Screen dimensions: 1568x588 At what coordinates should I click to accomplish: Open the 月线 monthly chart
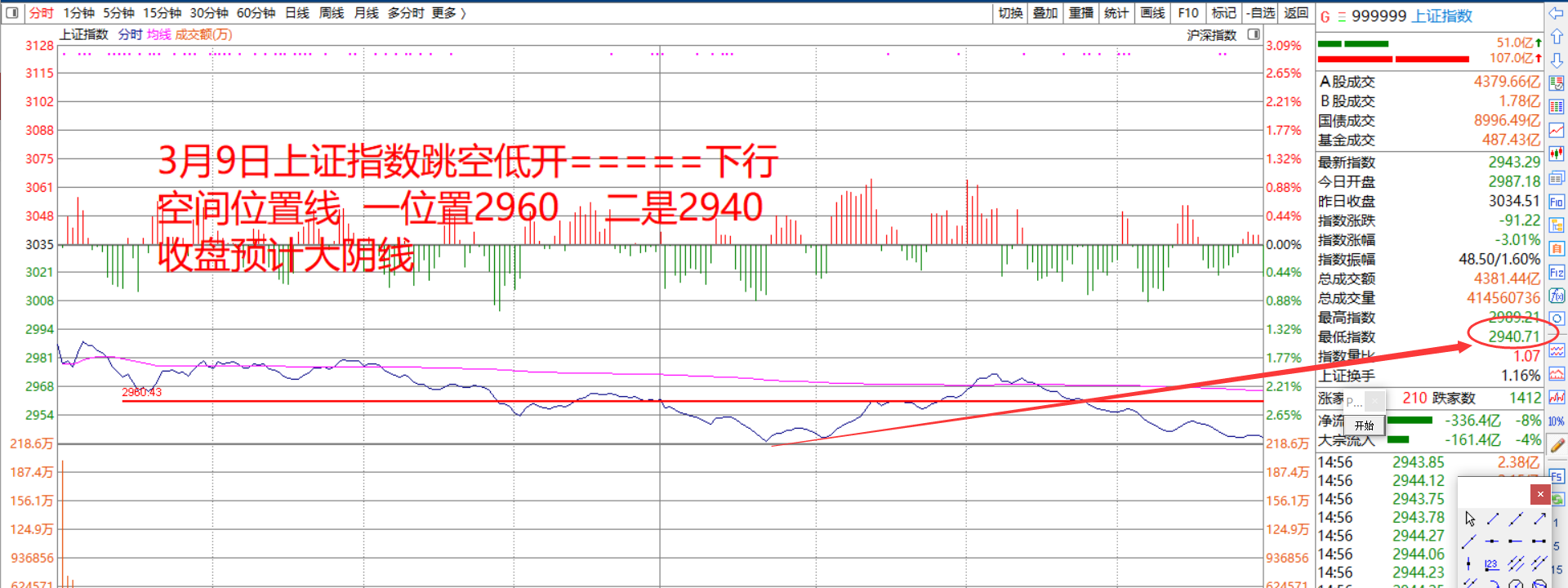pyautogui.click(x=367, y=13)
